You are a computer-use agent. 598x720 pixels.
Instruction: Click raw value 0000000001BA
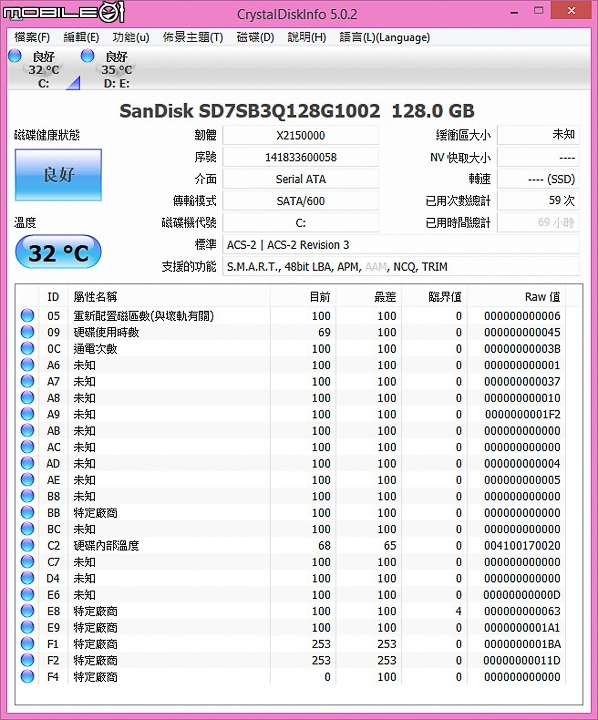click(x=522, y=644)
